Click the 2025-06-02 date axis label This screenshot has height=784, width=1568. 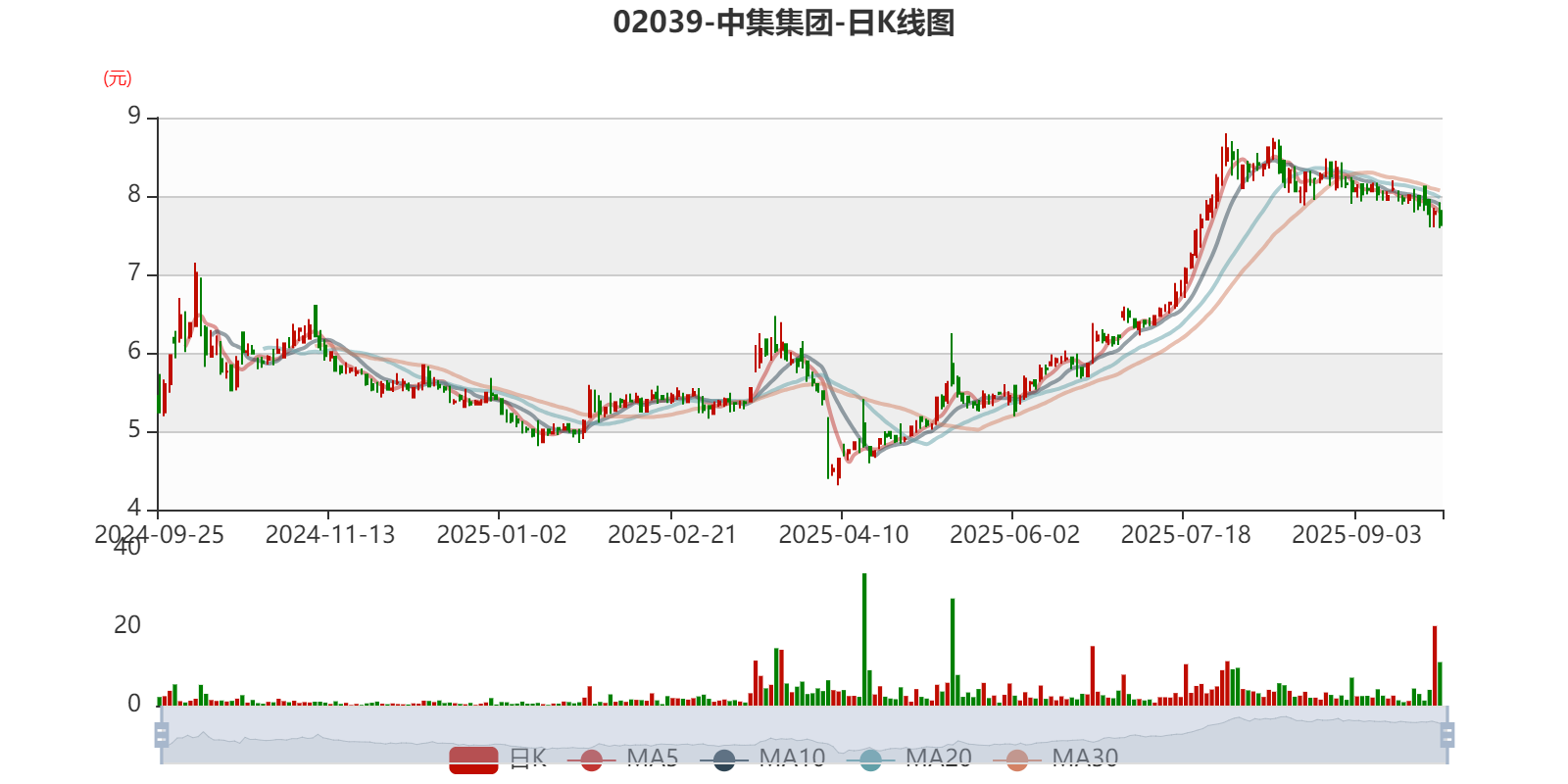pyautogui.click(x=1014, y=534)
